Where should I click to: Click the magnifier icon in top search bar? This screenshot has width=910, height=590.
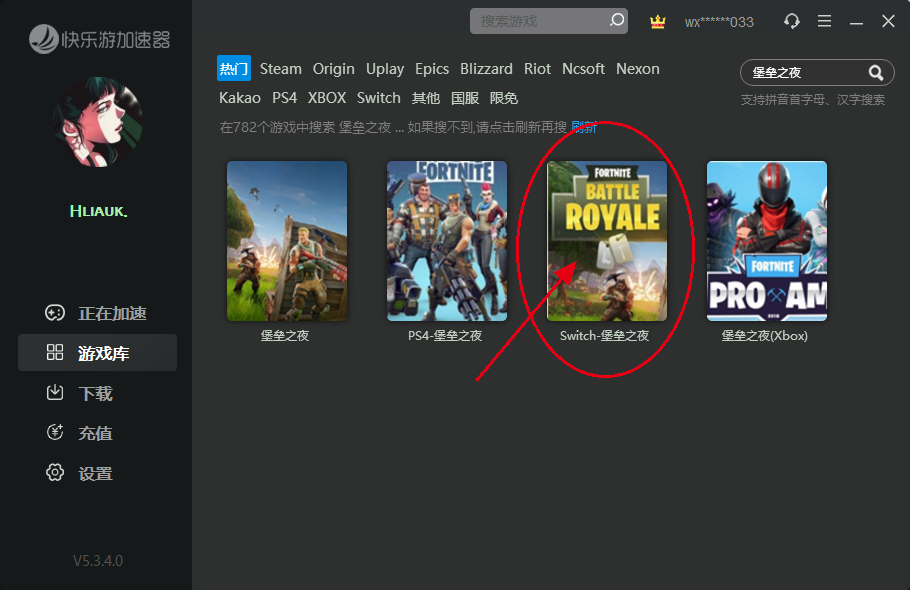(x=617, y=20)
